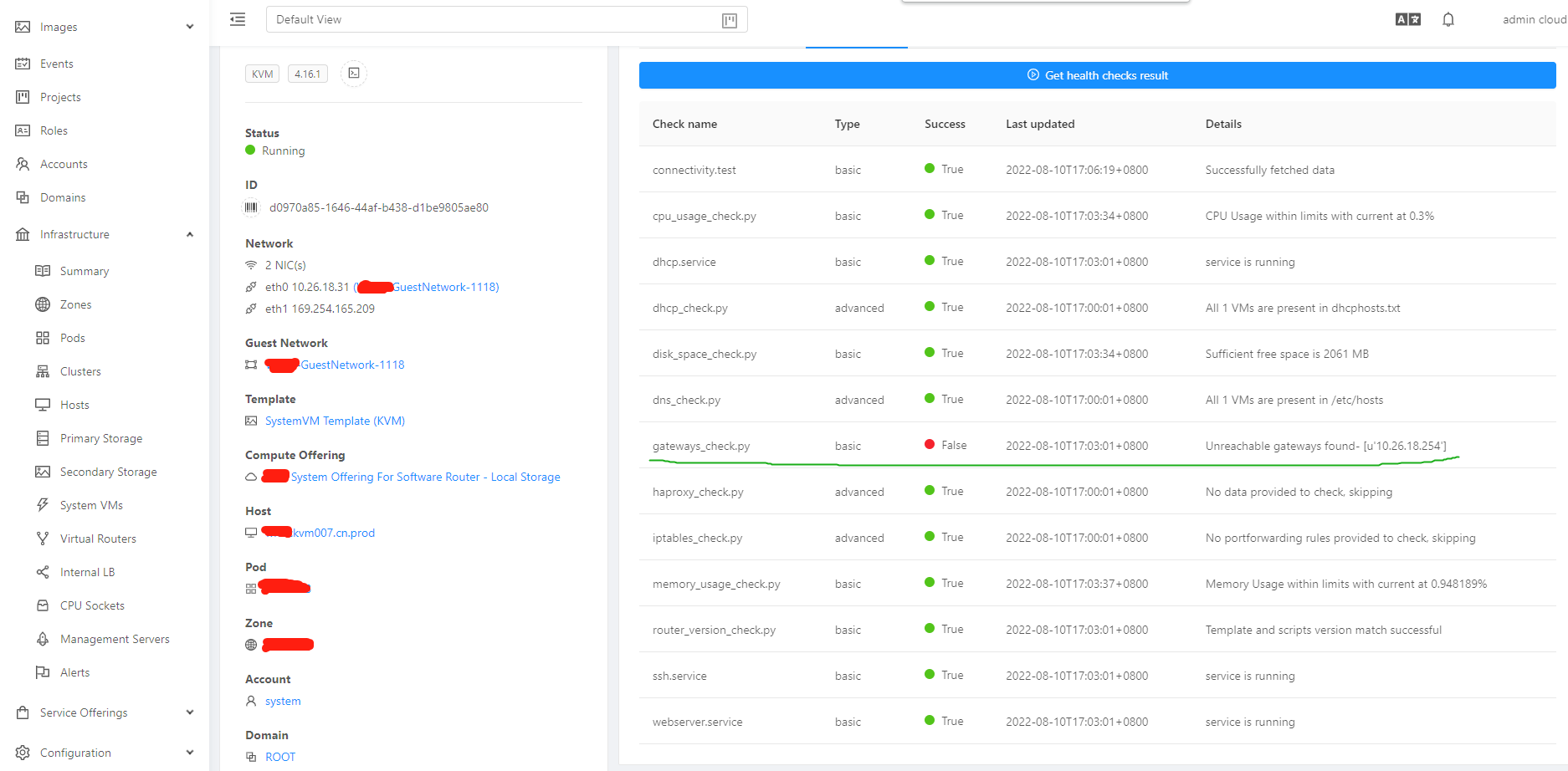Open Virtual Routers fork icon
Screen dimensions: 1568x771
tap(43, 539)
